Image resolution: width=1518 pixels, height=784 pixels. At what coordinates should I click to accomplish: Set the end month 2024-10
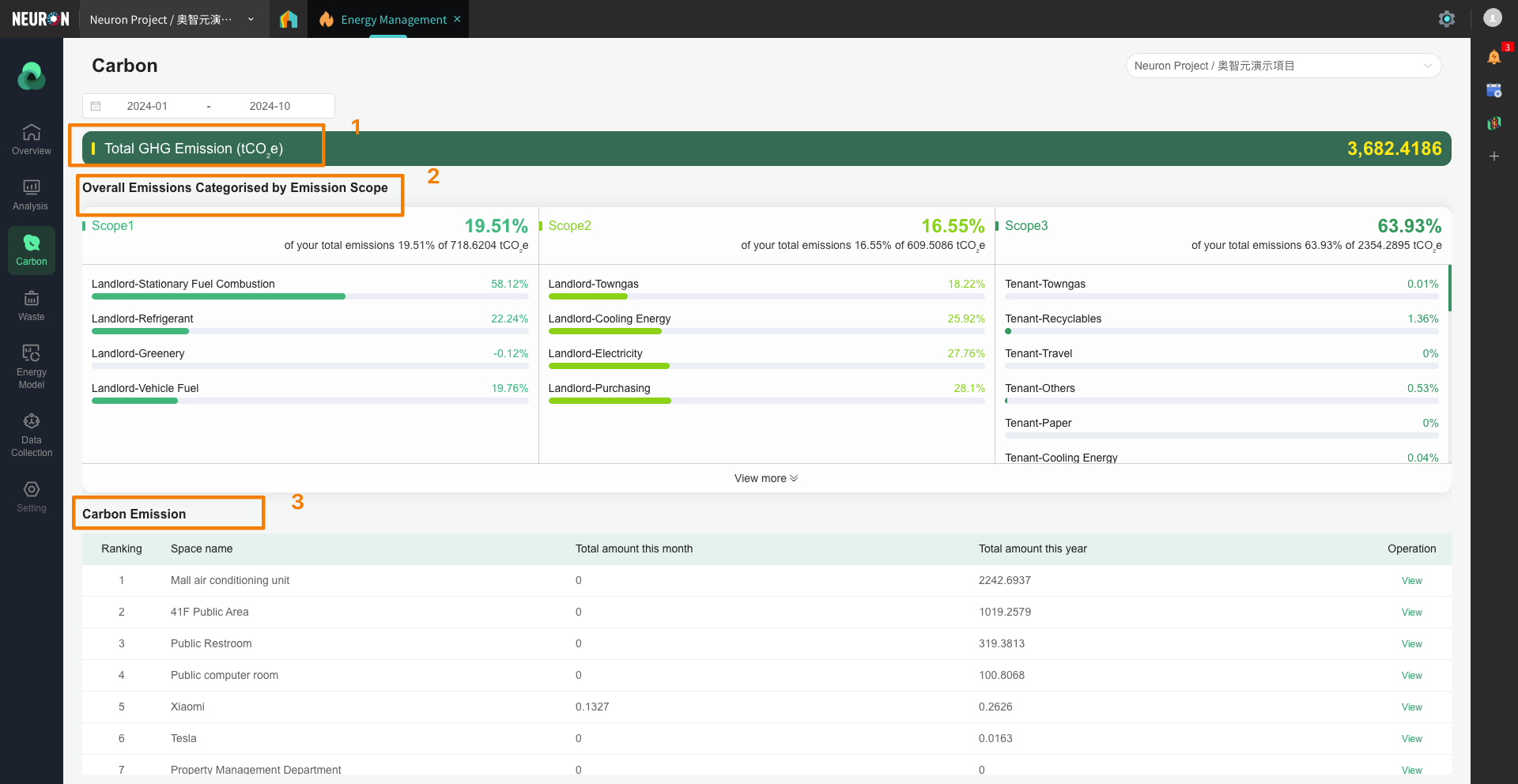click(x=270, y=106)
